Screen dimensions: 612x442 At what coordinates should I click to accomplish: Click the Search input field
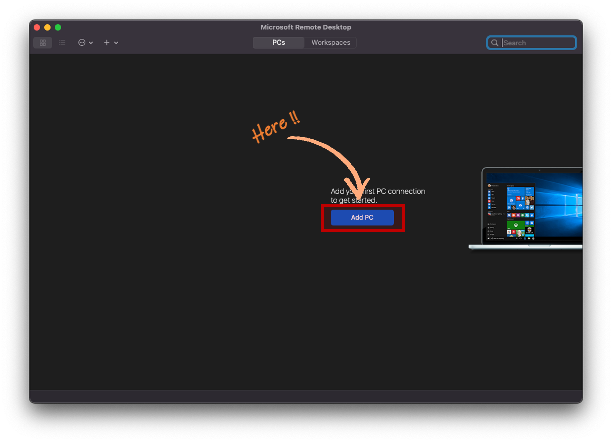pos(531,43)
